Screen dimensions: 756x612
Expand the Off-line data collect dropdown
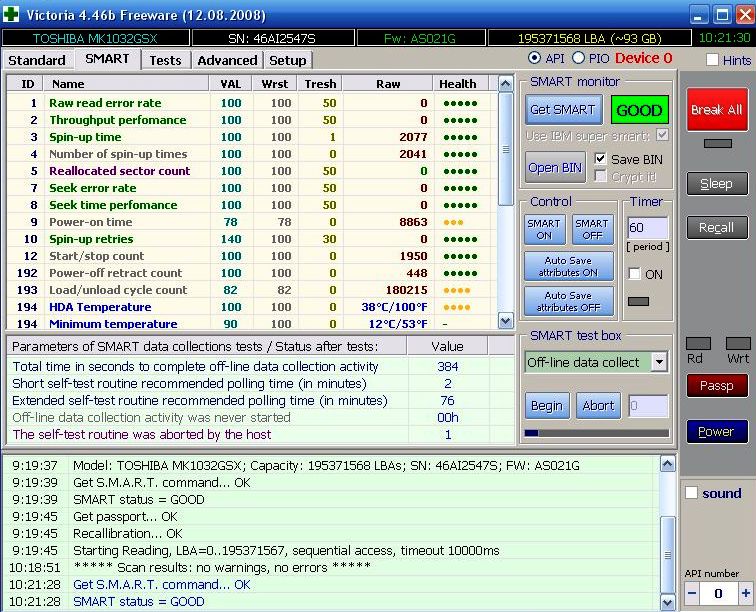659,362
